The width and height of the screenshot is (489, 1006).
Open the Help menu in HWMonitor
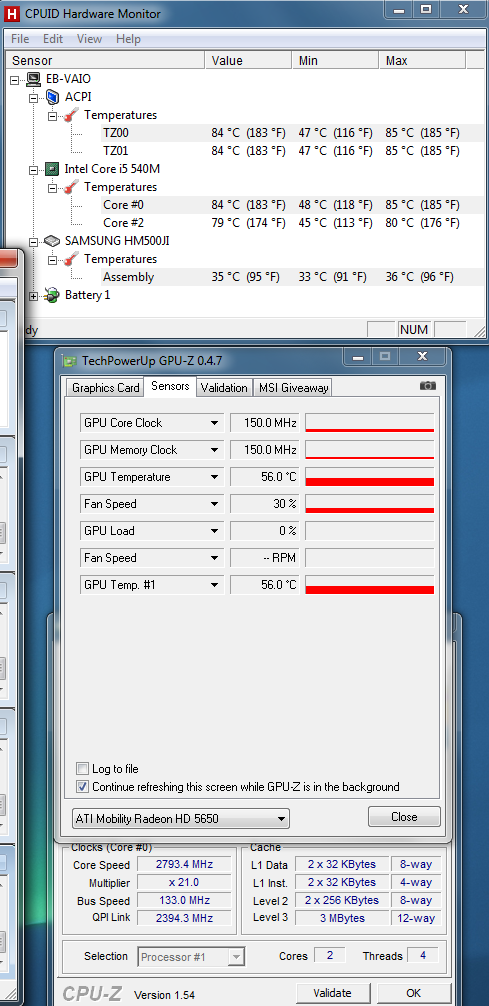pyautogui.click(x=128, y=39)
